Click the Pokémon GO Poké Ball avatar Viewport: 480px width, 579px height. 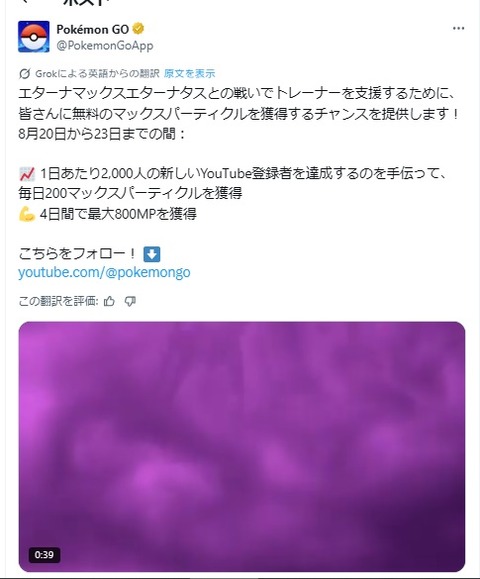[x=34, y=37]
